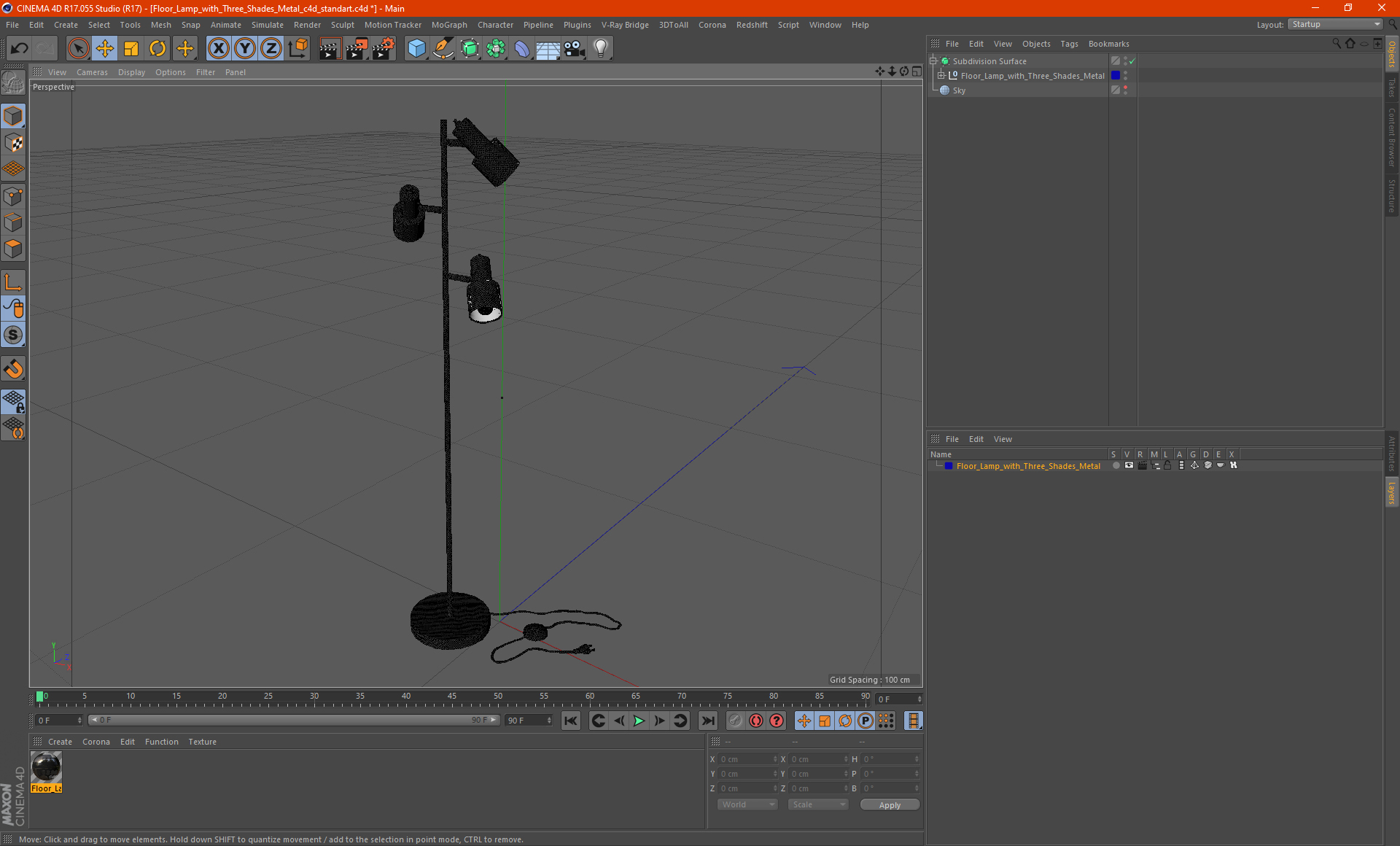Open the Array modeling objects icon
Image resolution: width=1400 pixels, height=846 pixels.
pyautogui.click(x=496, y=49)
